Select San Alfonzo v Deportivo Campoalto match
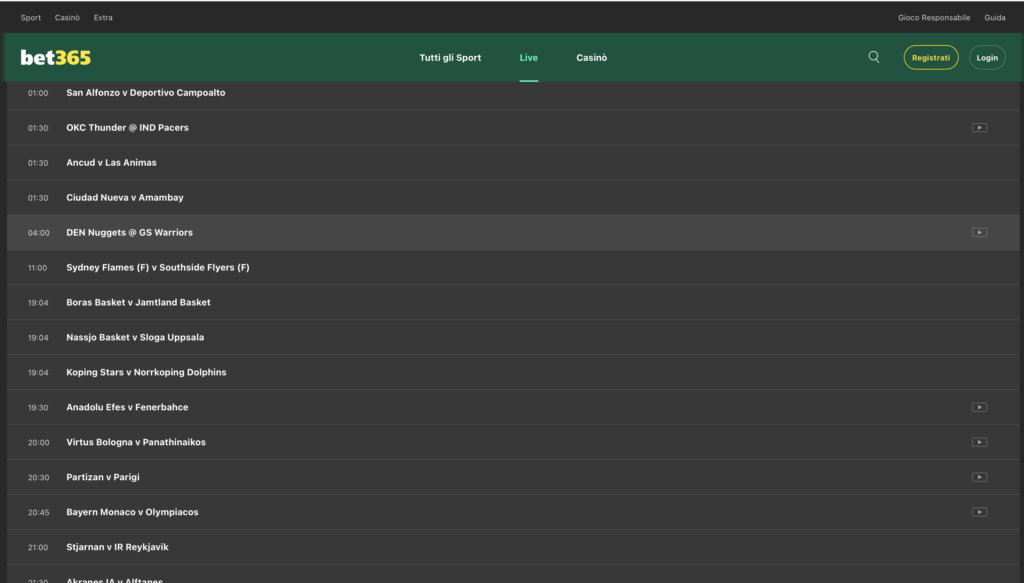The image size is (1024, 583). click(x=146, y=93)
